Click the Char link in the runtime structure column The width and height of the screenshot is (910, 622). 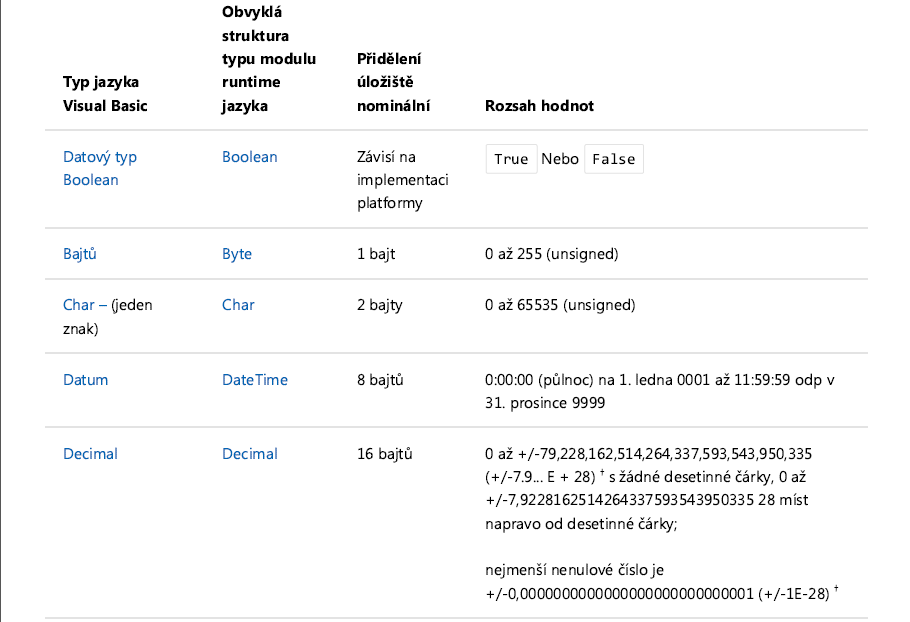pyautogui.click(x=238, y=305)
